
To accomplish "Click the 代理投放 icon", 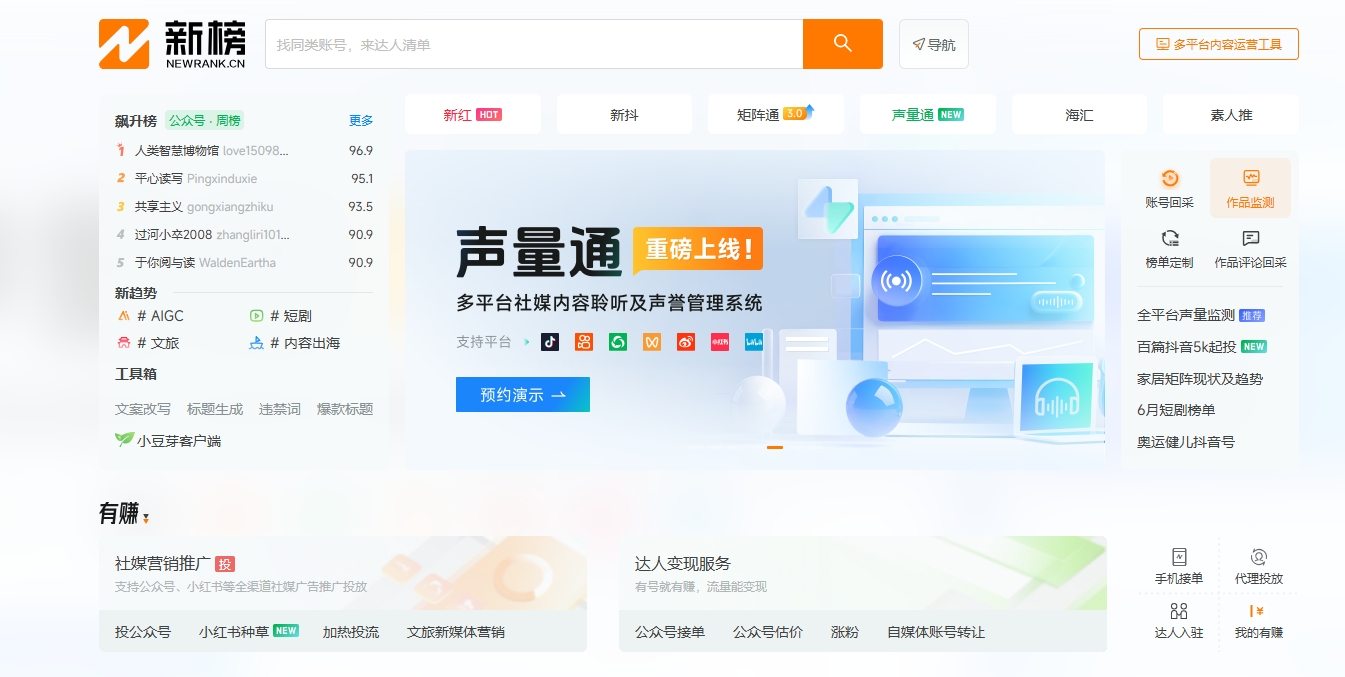I will [1258, 557].
